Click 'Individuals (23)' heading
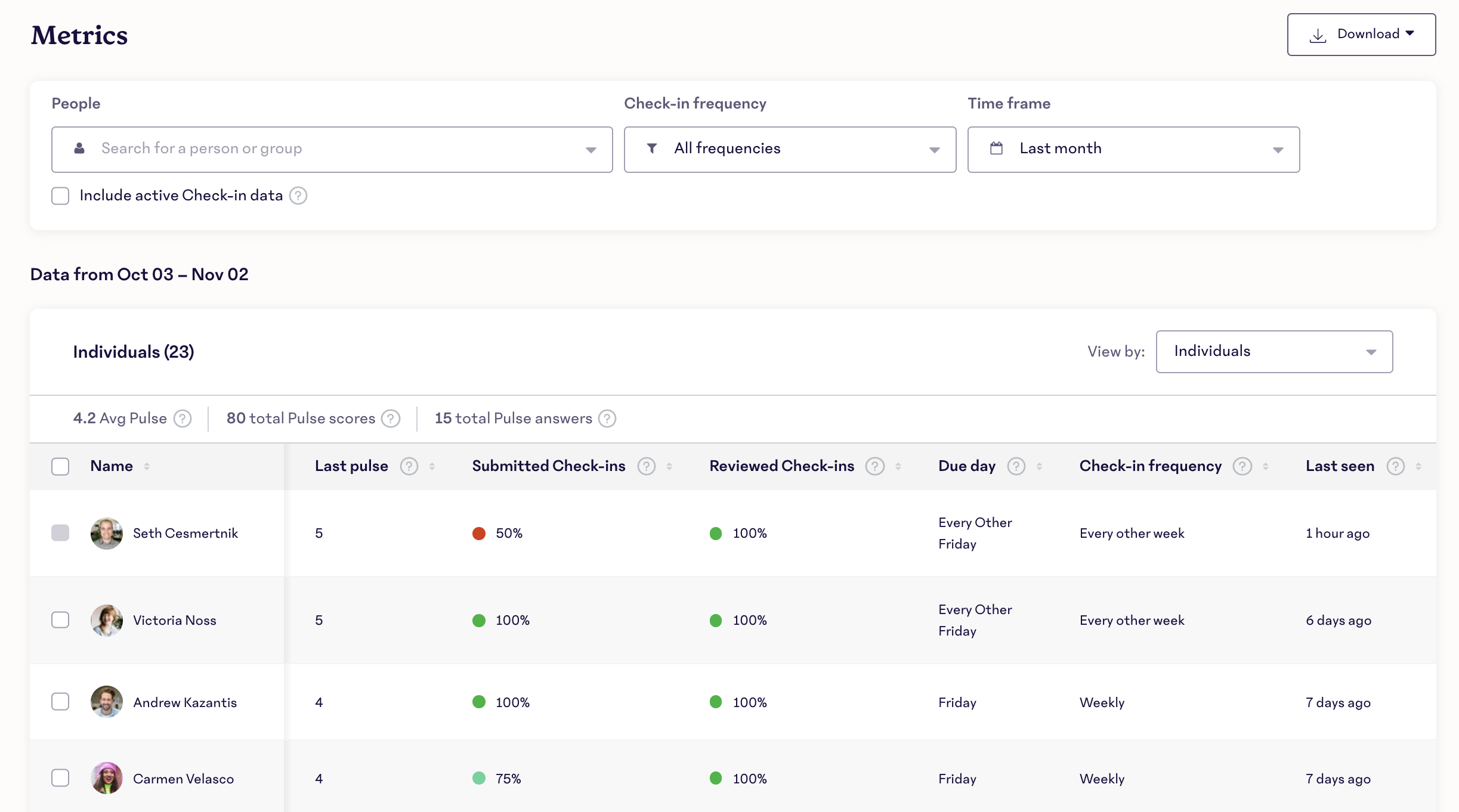1459x812 pixels. click(x=134, y=352)
